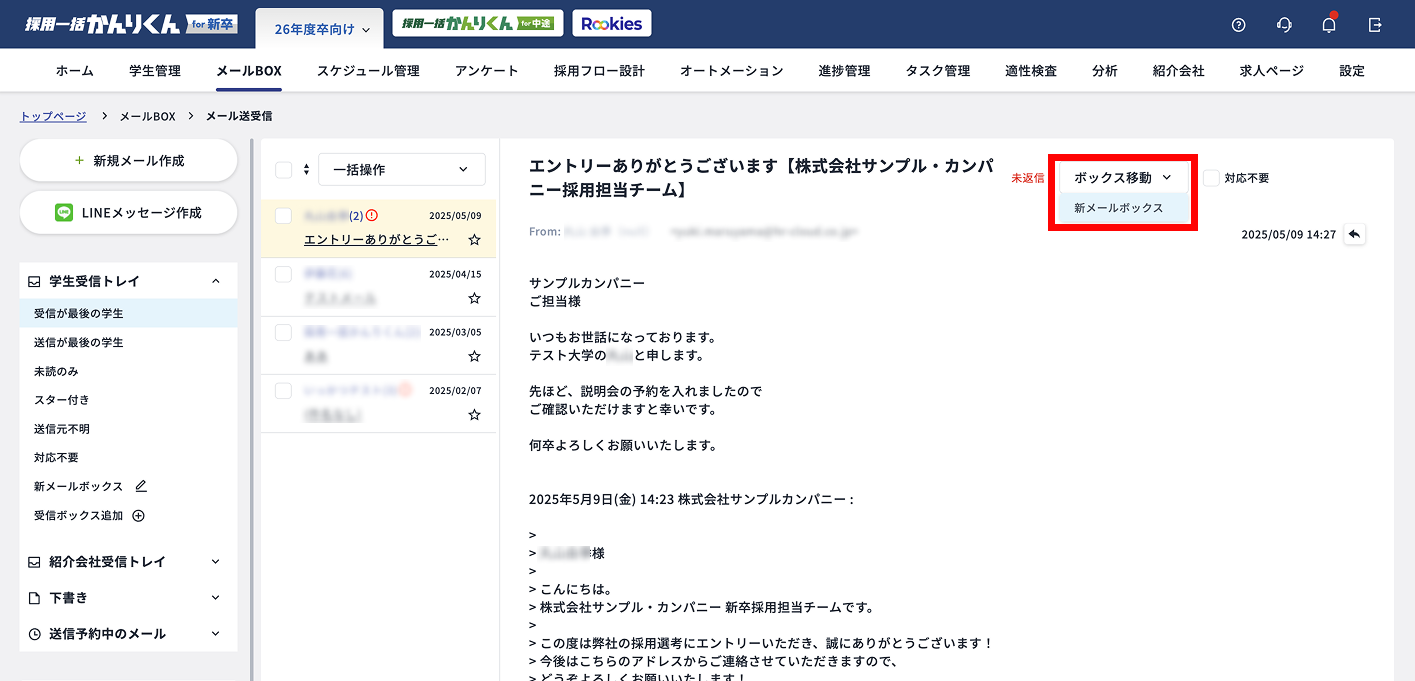Click the headset support icon
1415x681 pixels.
1284,23
